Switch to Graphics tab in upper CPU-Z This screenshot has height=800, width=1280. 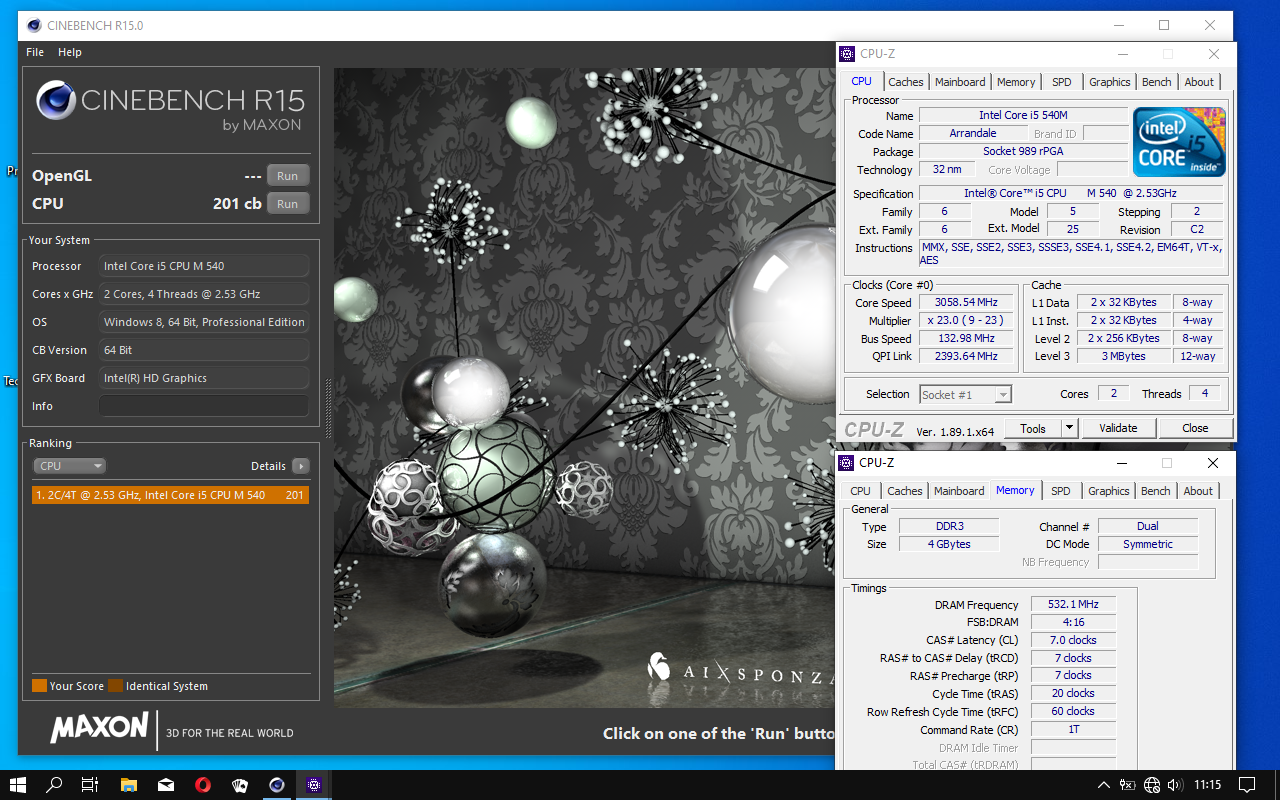[1110, 82]
